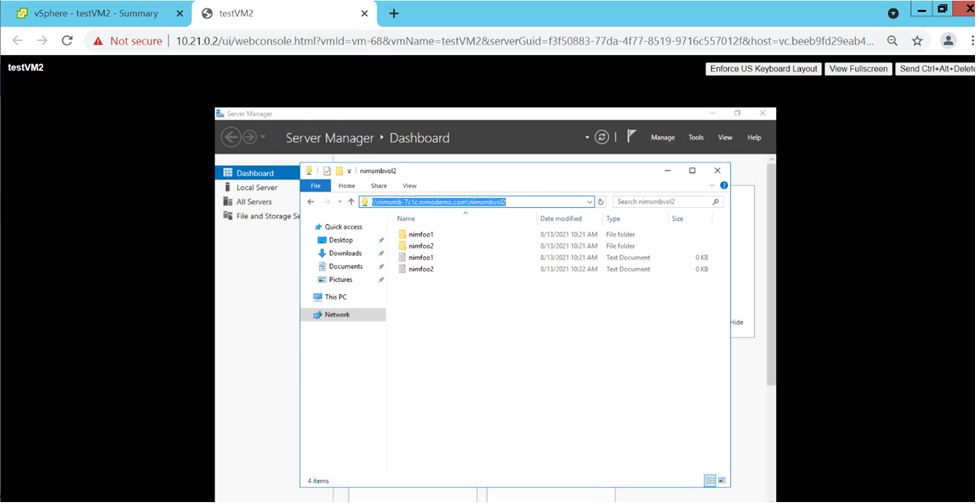Select File and Storage Services item

pos(257,216)
